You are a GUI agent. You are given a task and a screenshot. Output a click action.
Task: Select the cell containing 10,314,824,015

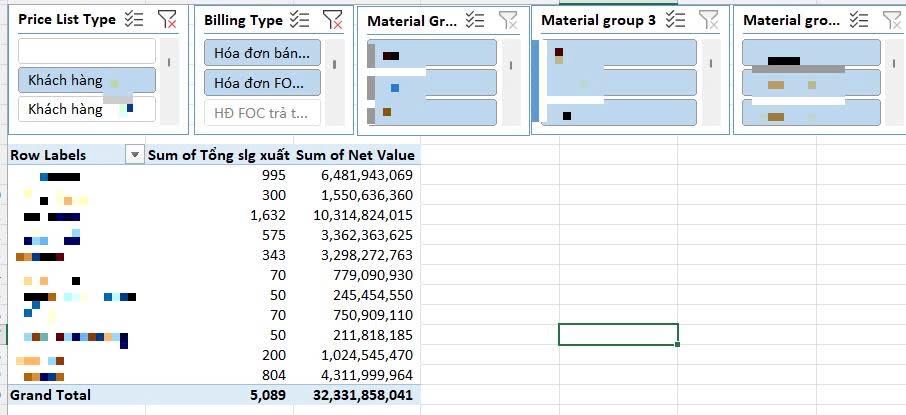pyautogui.click(x=355, y=215)
